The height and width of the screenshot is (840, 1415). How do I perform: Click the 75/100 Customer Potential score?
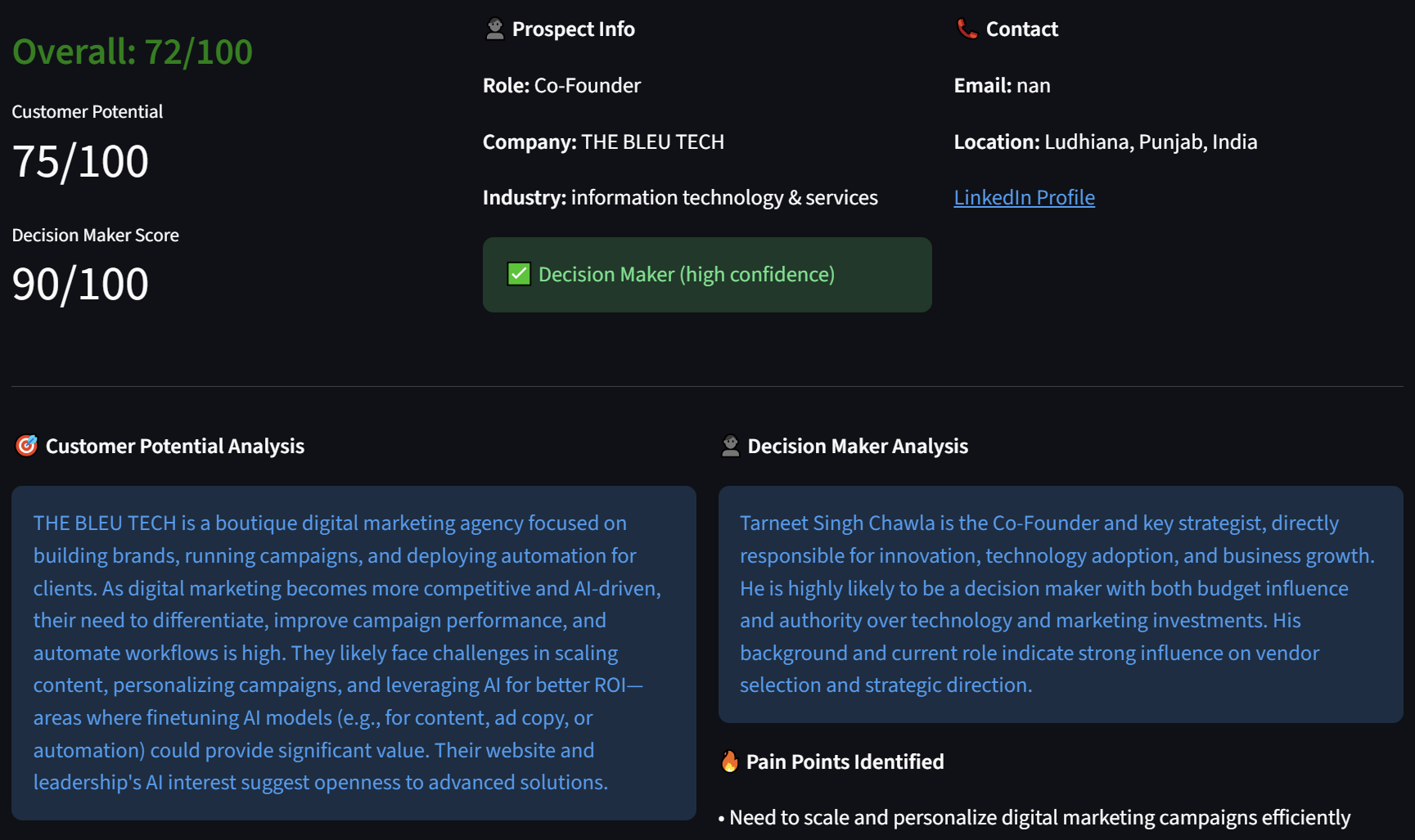(80, 160)
